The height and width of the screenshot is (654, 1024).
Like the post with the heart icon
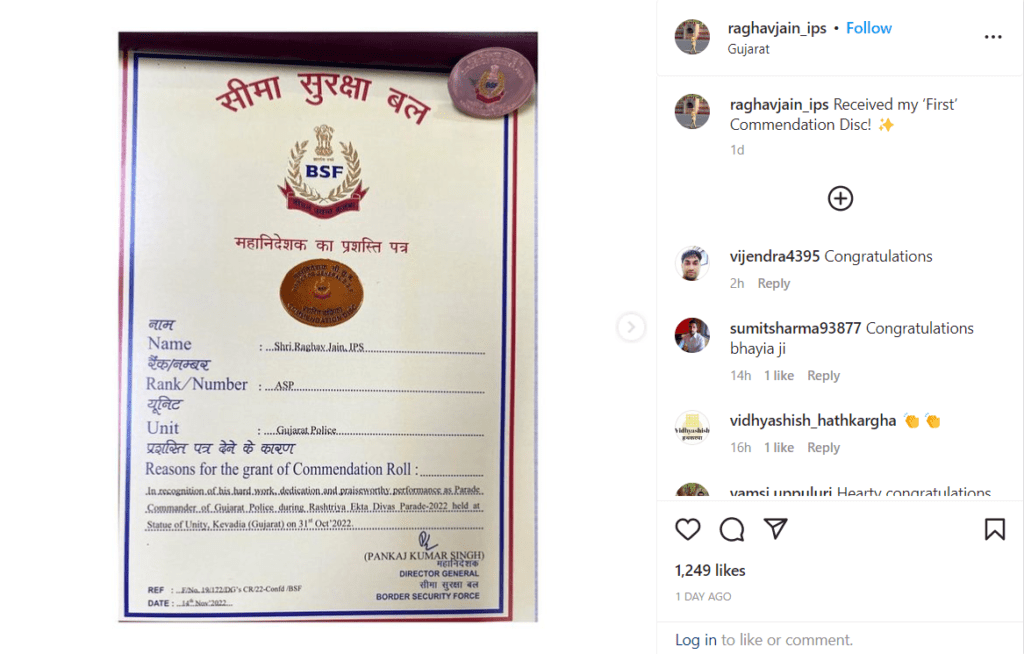[x=687, y=529]
